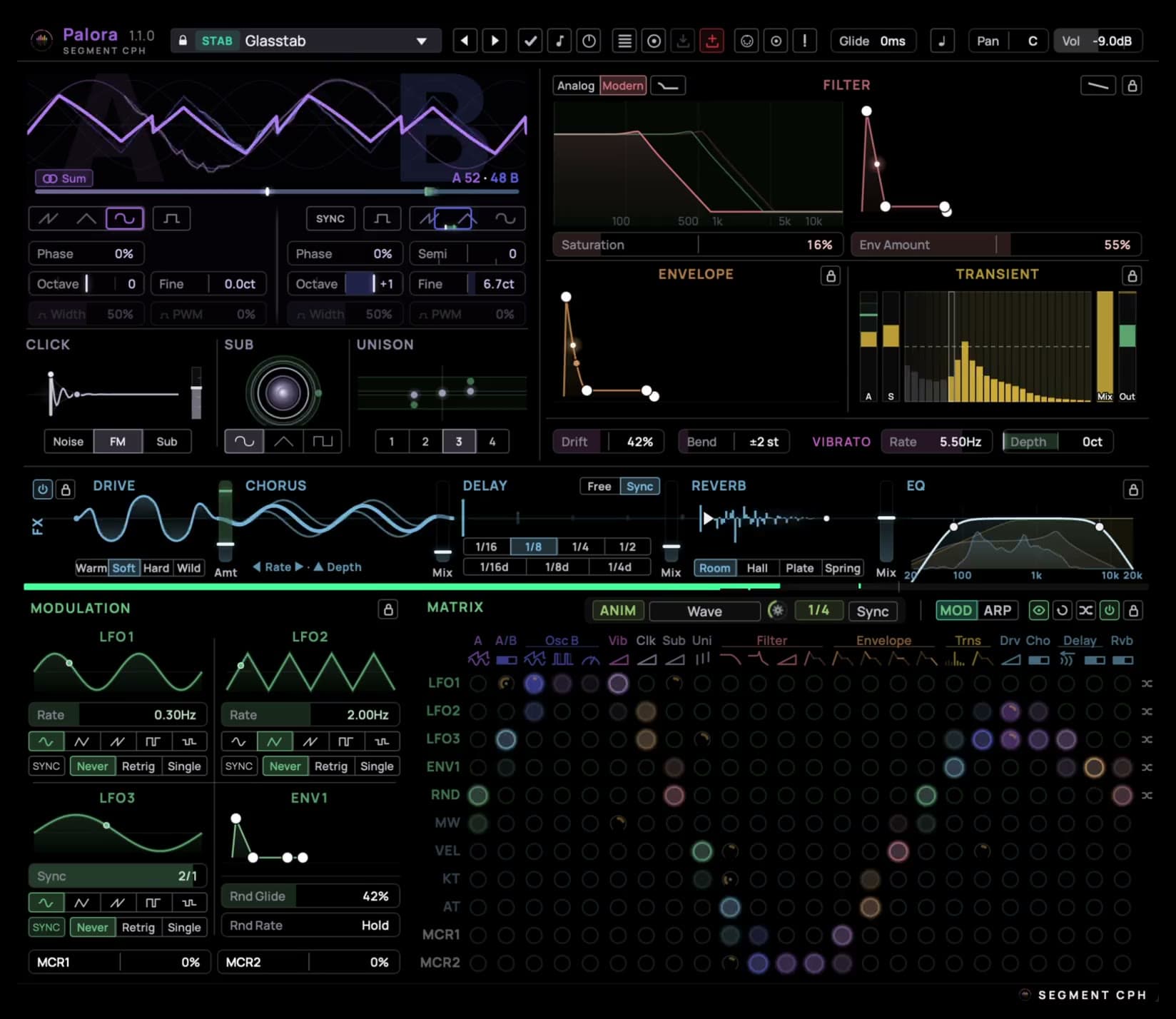
Task: Switch the Matrix to ARP mode
Action: pos(998,610)
